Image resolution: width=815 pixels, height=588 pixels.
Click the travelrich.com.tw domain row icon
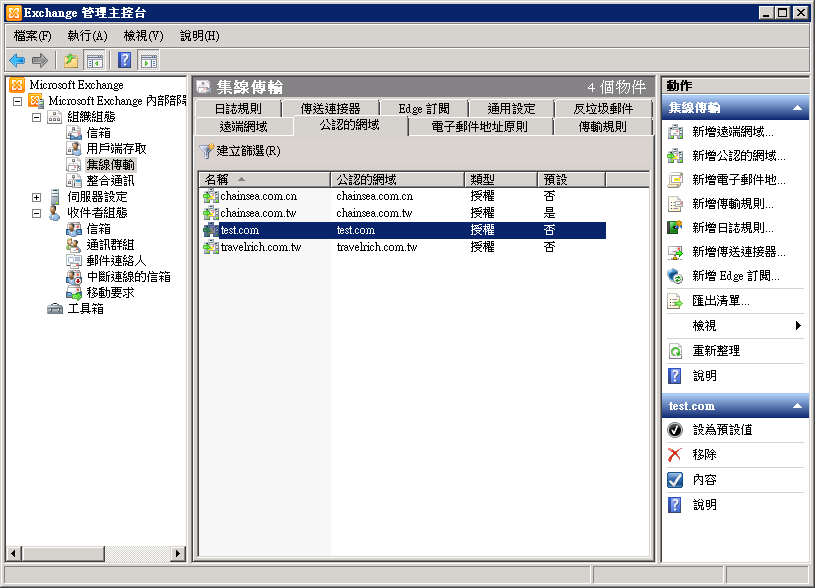pyautogui.click(x=211, y=247)
